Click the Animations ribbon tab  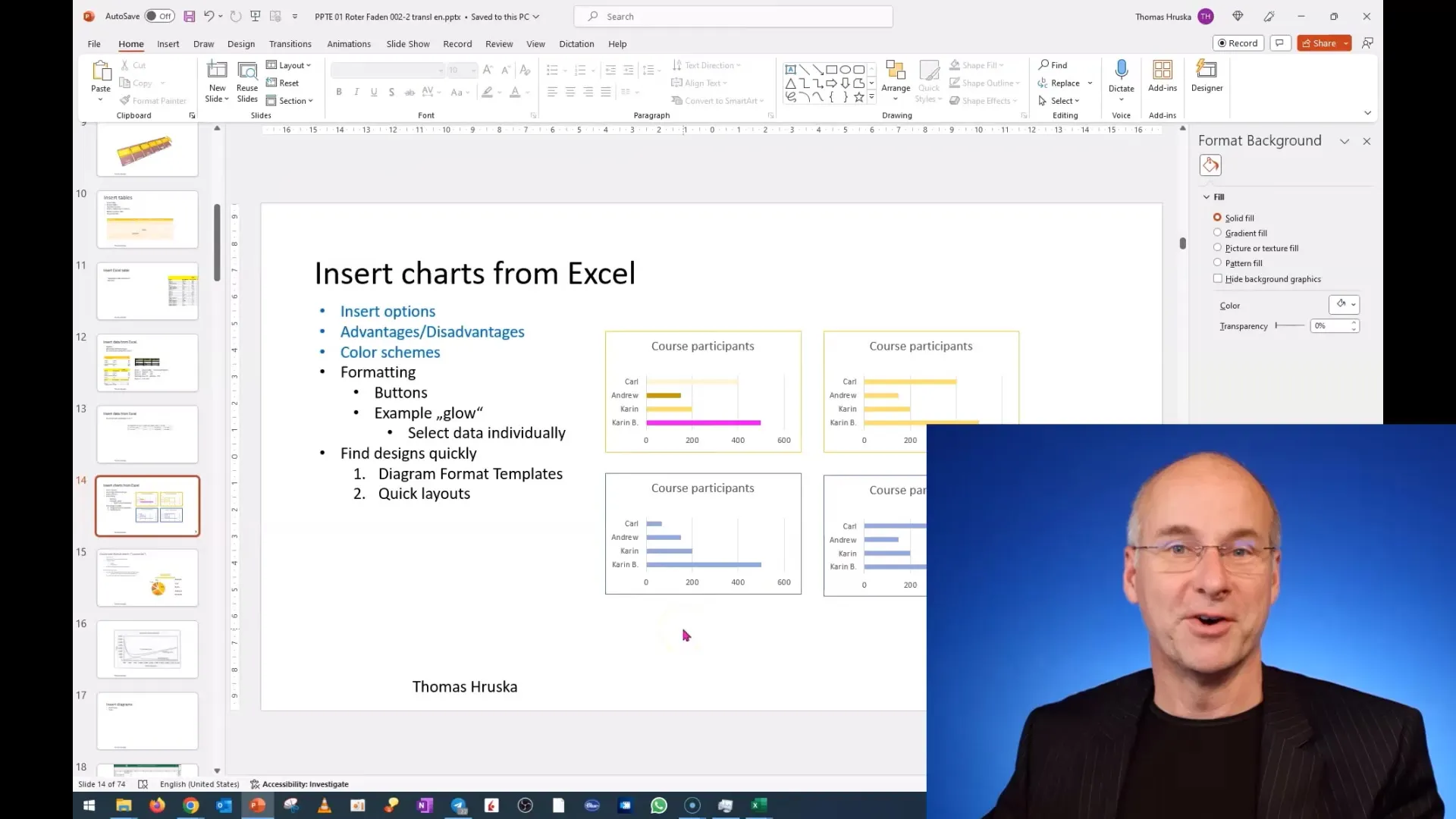pos(348,43)
